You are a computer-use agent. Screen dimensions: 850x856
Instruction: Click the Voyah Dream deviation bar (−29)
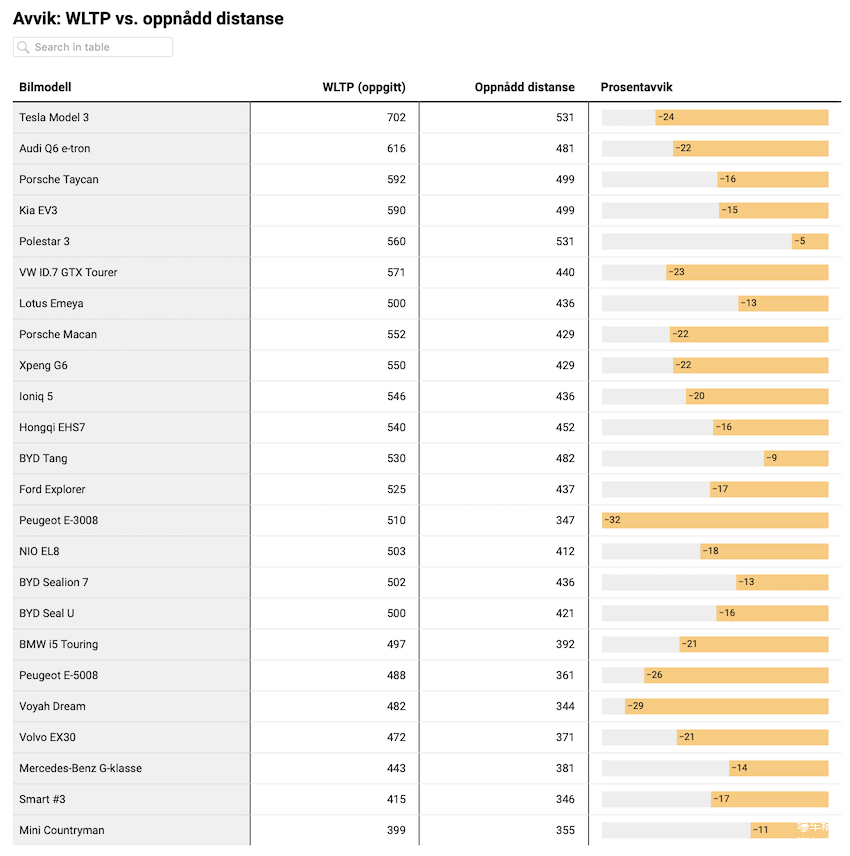click(727, 706)
